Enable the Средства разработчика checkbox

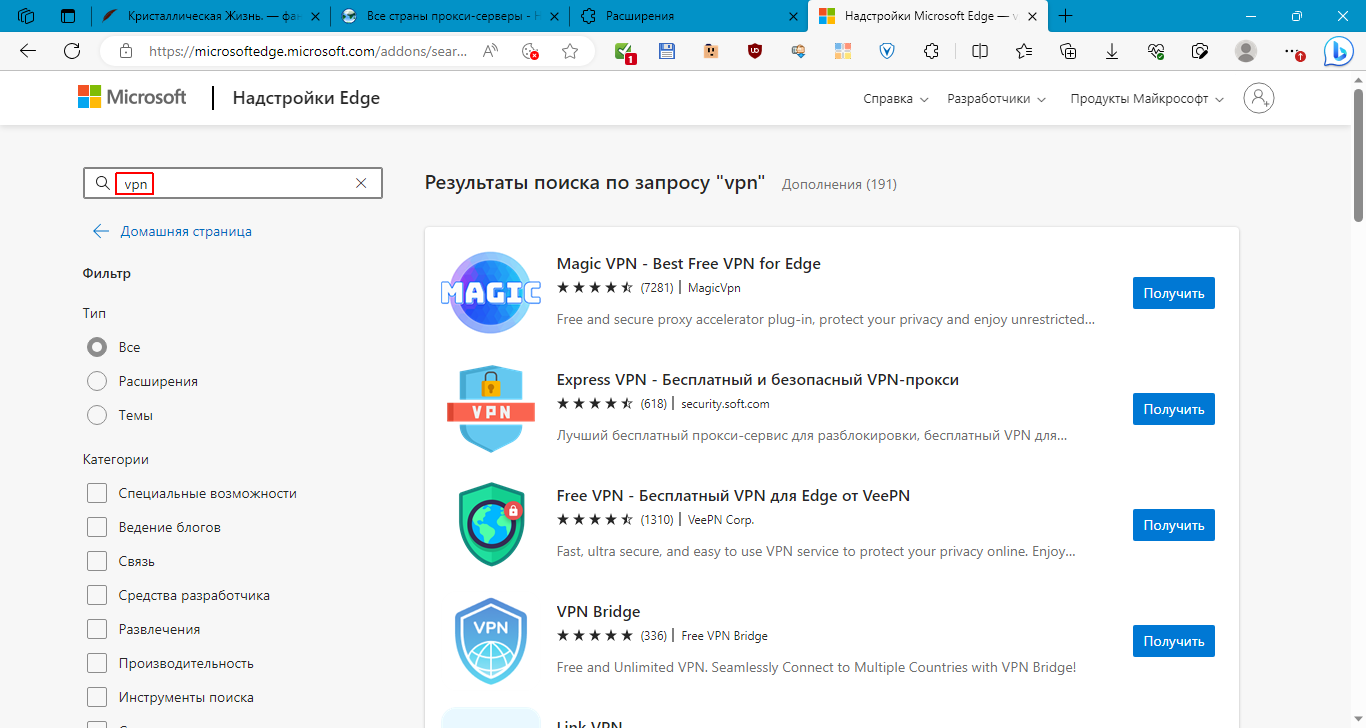coord(97,595)
